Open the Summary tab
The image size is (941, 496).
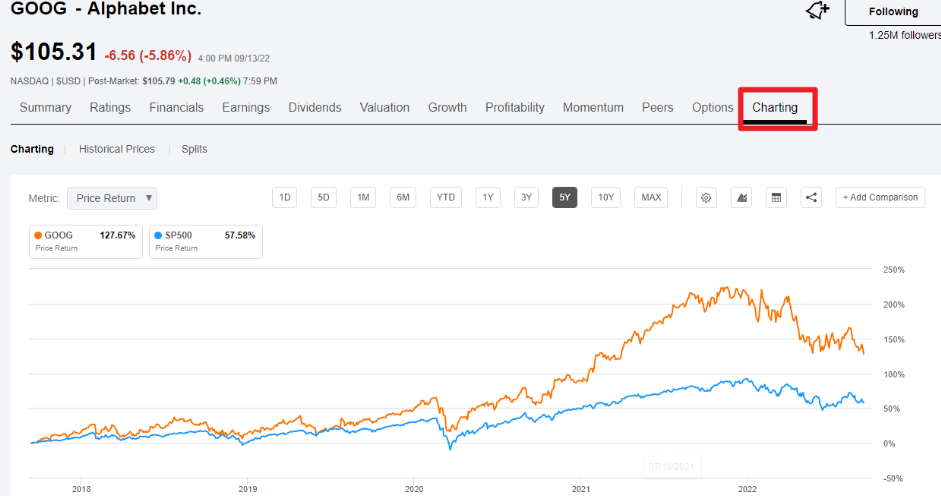pos(46,107)
